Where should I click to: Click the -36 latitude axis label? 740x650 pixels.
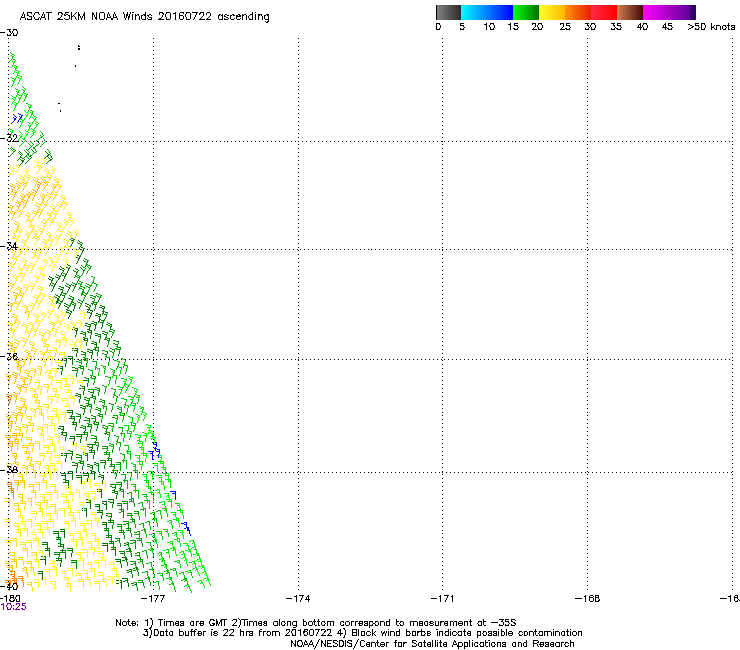click(9, 357)
